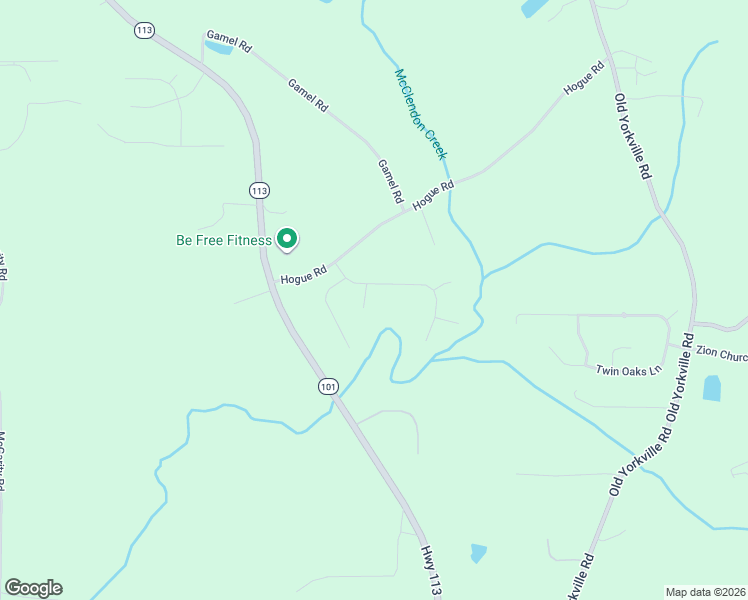Click the McGarity Rd label on left edge

2,461
